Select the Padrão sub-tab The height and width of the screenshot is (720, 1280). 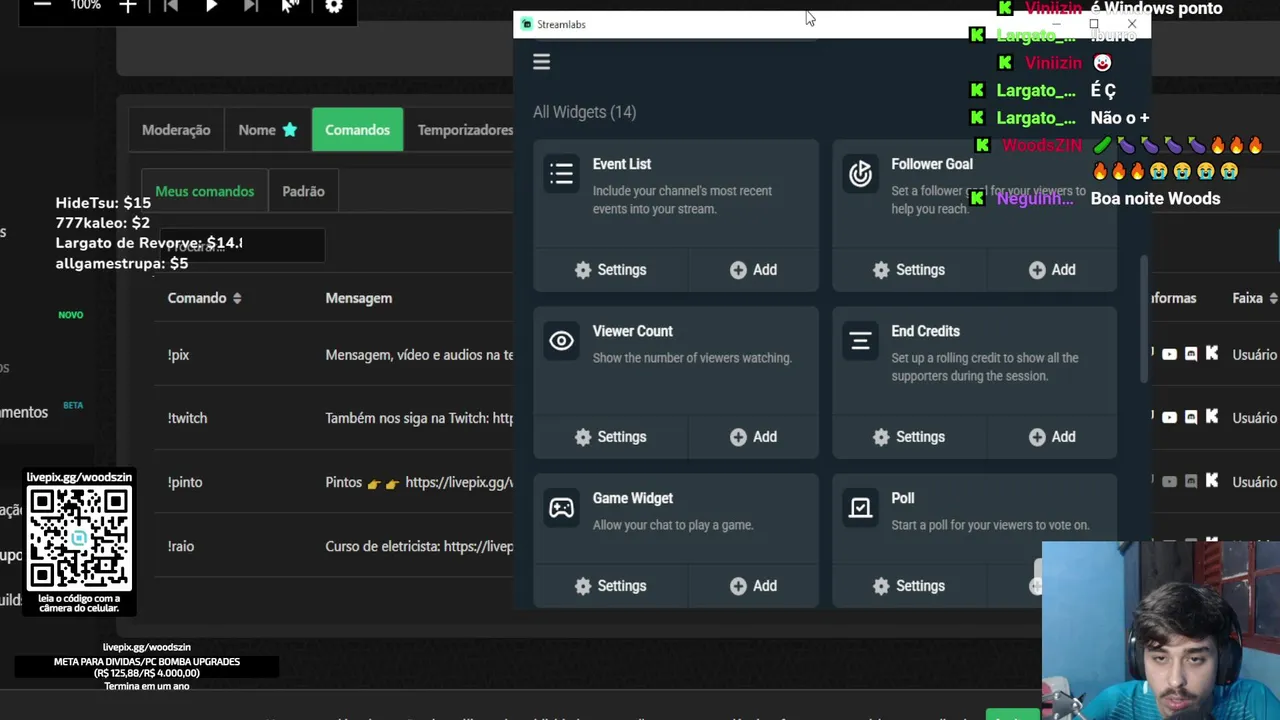(x=303, y=191)
